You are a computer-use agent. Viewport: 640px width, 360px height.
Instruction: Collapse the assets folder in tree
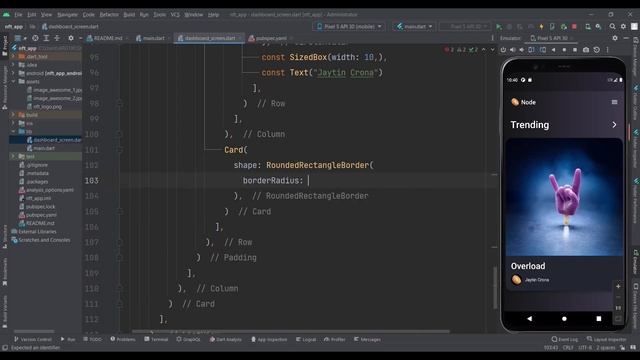coord(13,81)
